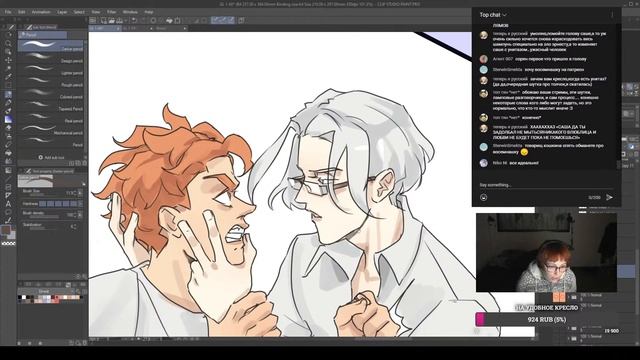Viewport: 640px width, 360px height.
Task: Select the Eyedropper tool
Action: click(x=8, y=77)
